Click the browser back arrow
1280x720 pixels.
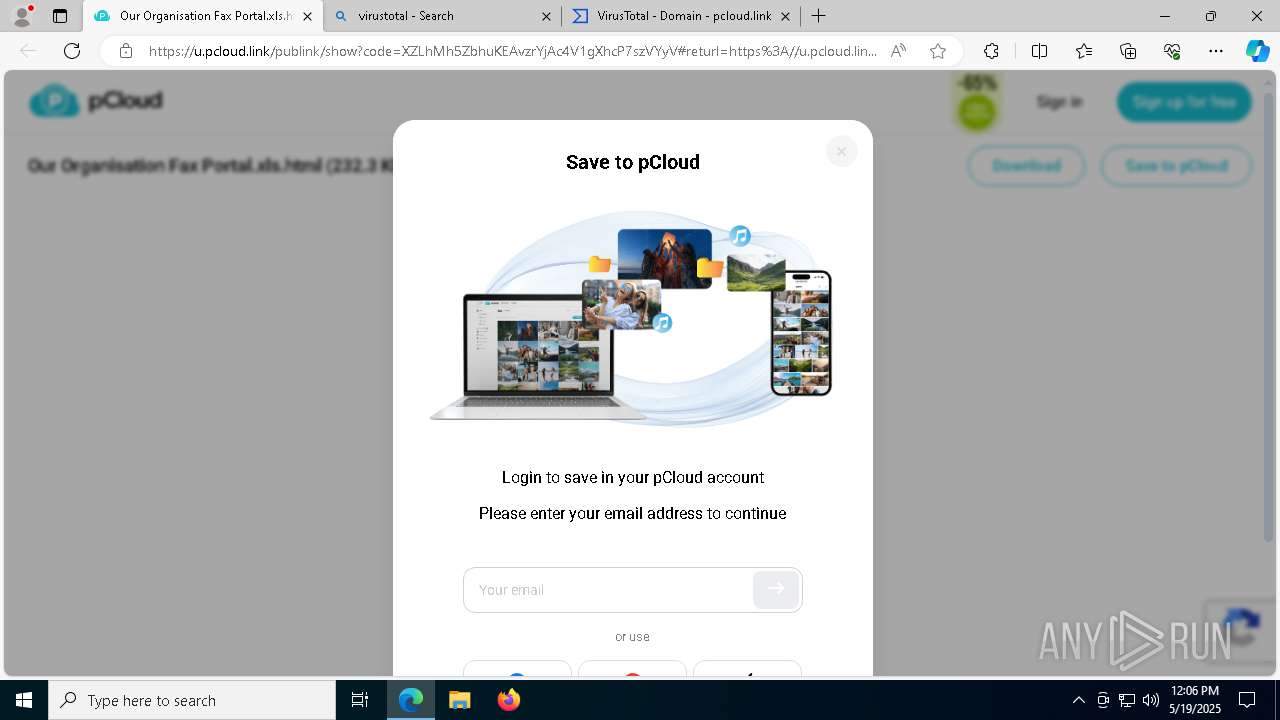tap(28, 51)
